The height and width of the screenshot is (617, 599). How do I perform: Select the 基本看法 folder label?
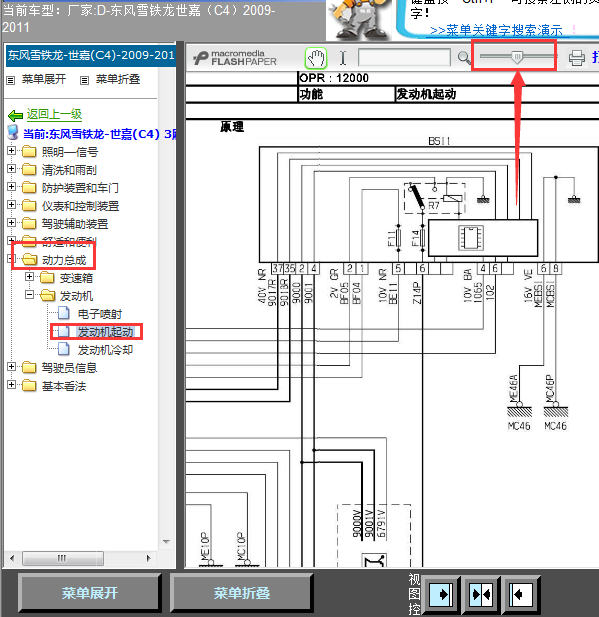coord(64,386)
